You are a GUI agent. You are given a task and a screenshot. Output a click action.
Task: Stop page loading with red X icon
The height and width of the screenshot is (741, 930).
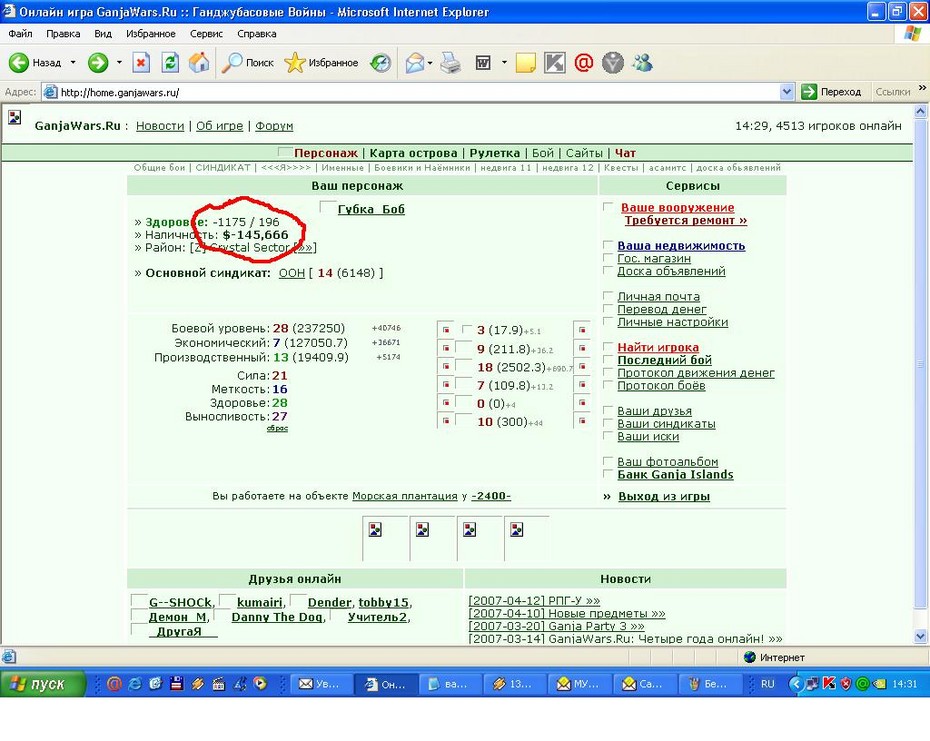coord(141,62)
